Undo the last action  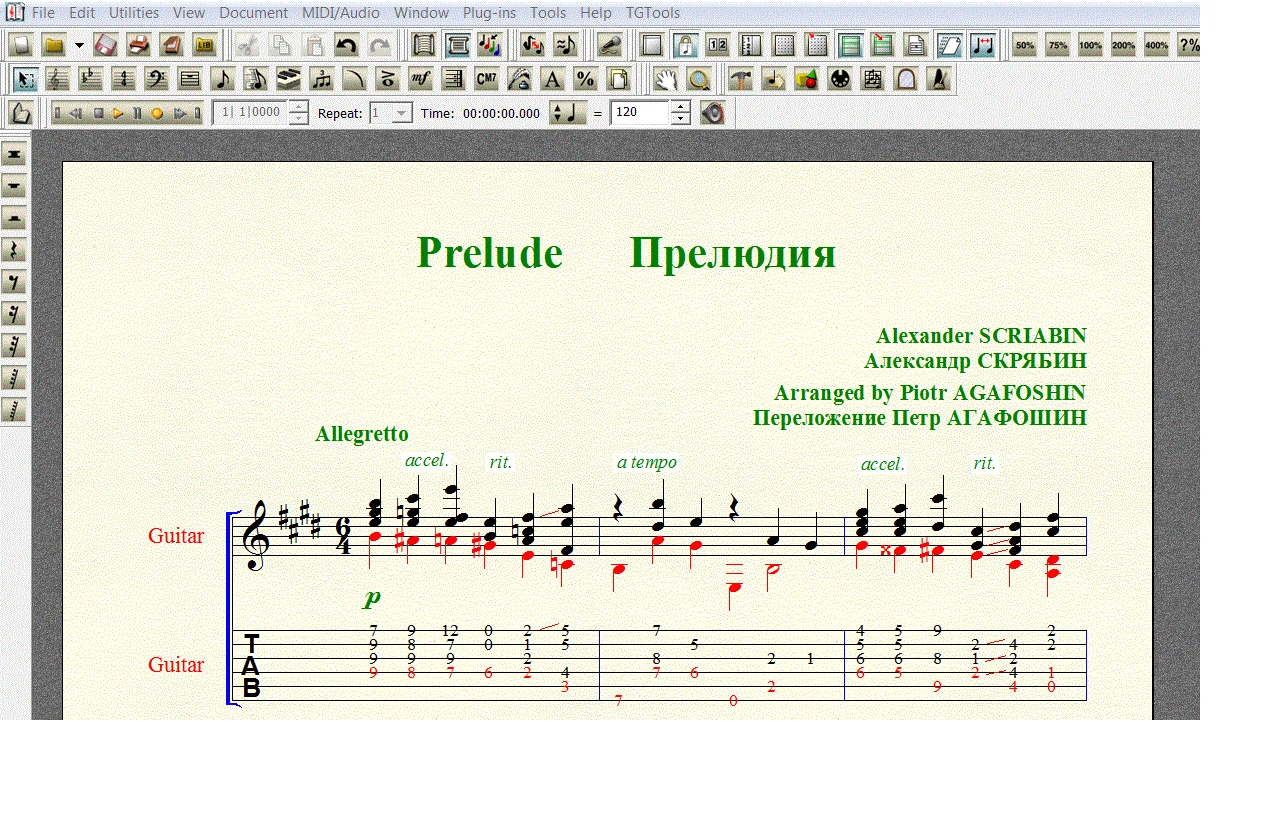[346, 45]
